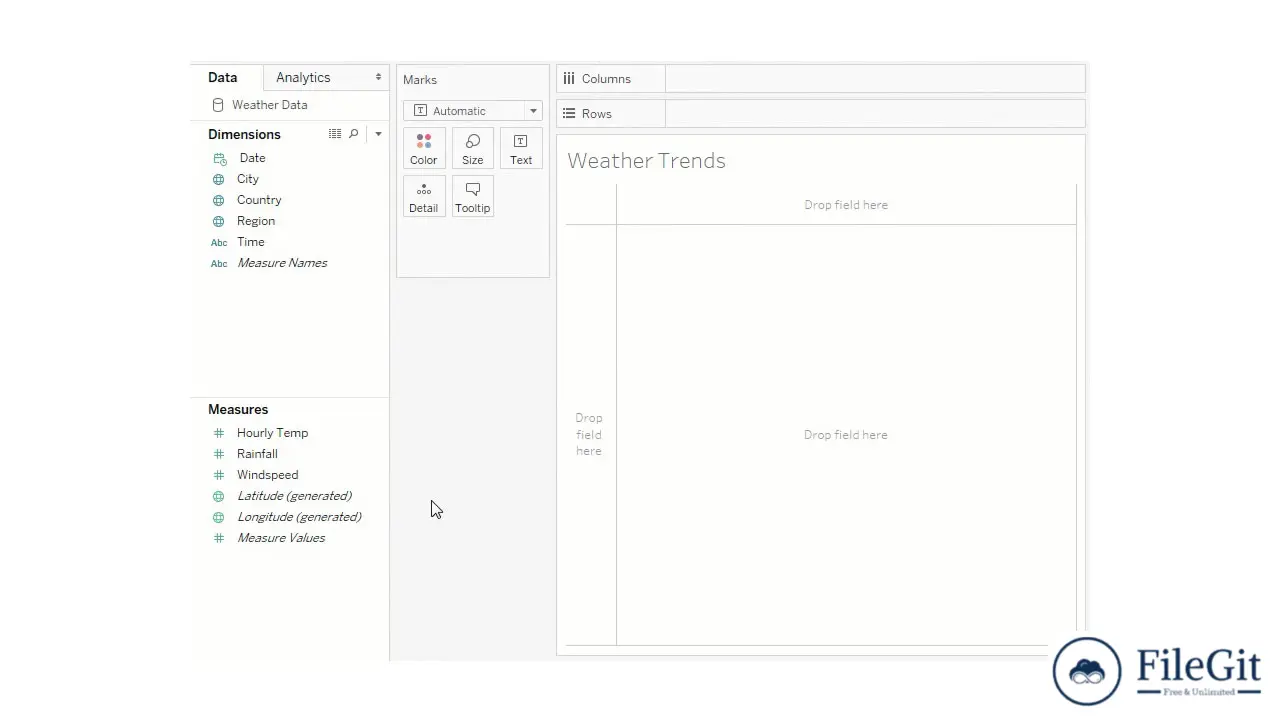Viewport: 1280px width, 720px height.
Task: Select the Hourly Temp measure
Action: [273, 433]
